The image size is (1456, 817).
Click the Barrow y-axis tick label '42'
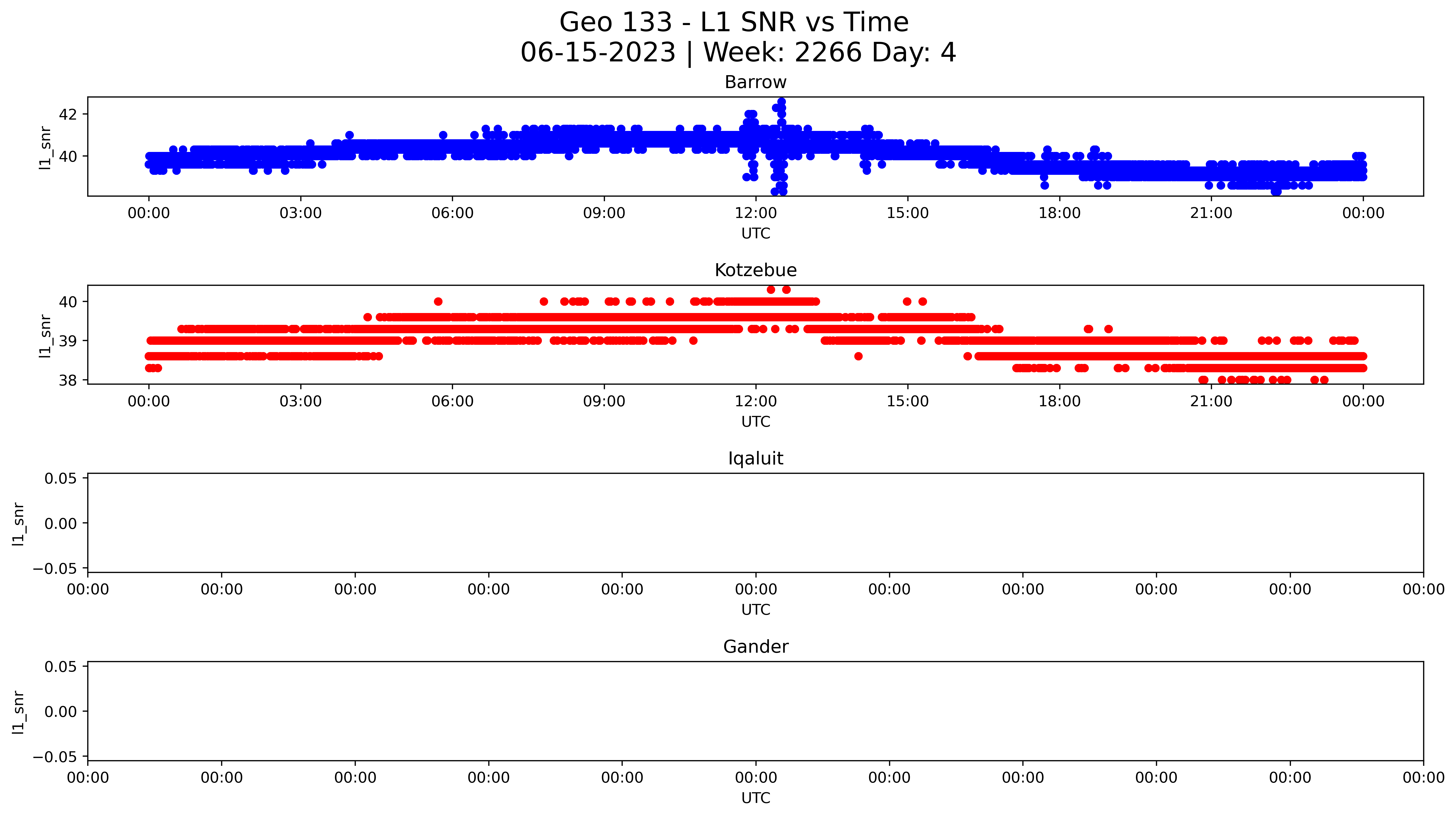(68, 114)
